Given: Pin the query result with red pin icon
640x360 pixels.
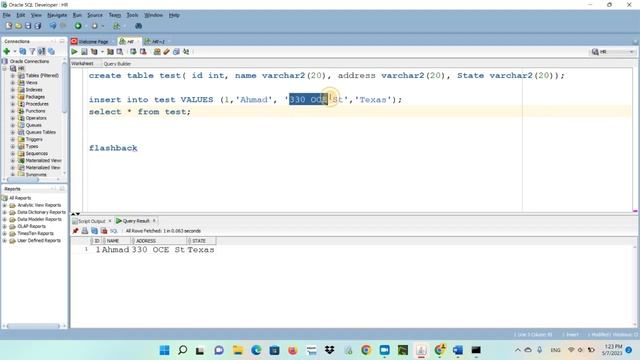Looking at the screenshot, I should point(75,231).
